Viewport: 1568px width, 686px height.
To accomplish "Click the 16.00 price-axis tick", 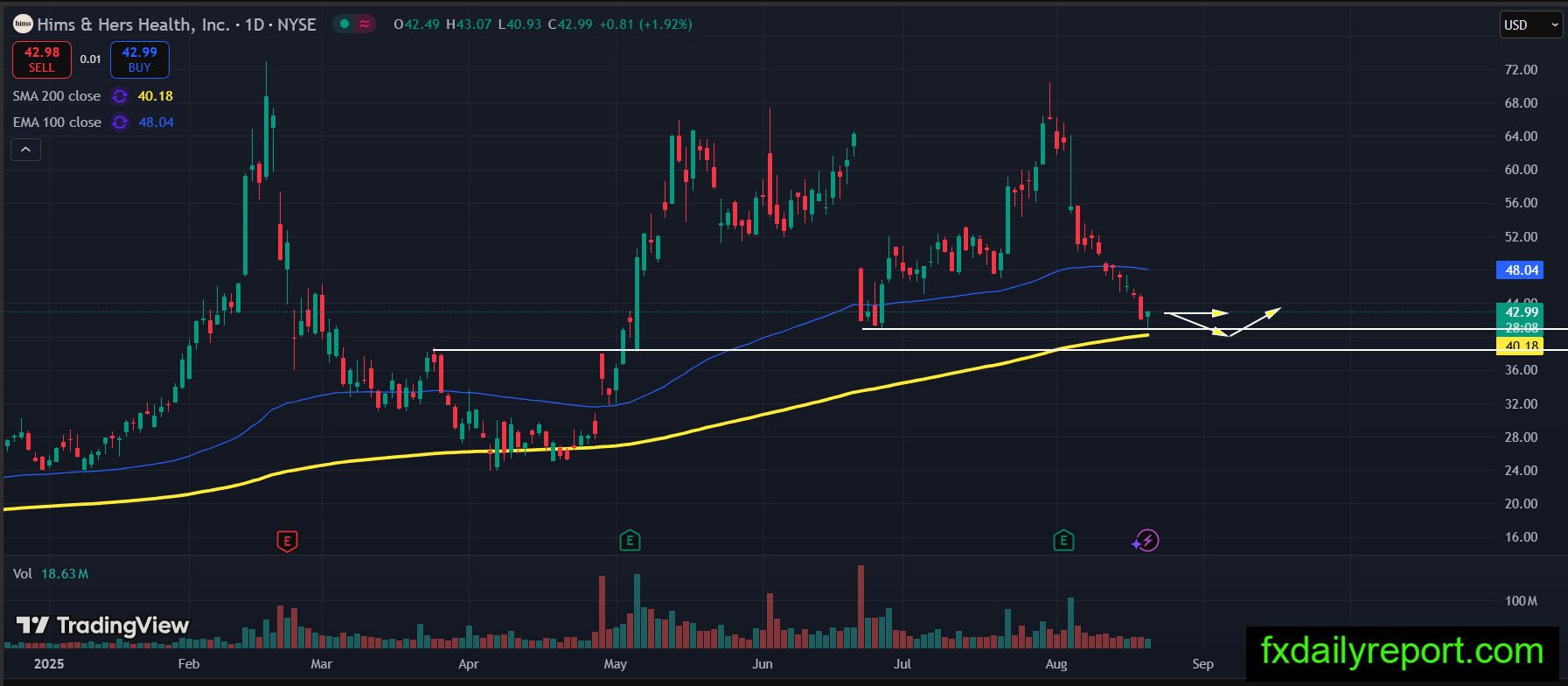I will point(1521,537).
